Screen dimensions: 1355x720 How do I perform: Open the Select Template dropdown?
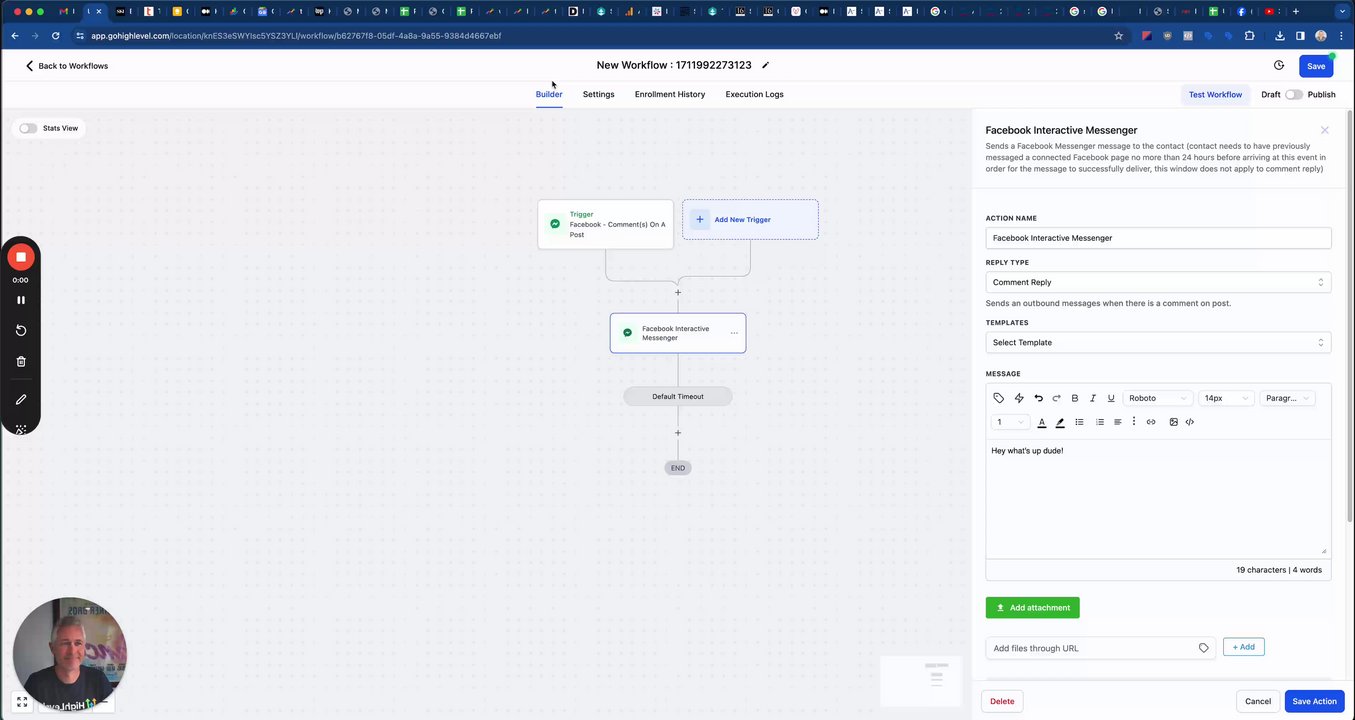1158,342
